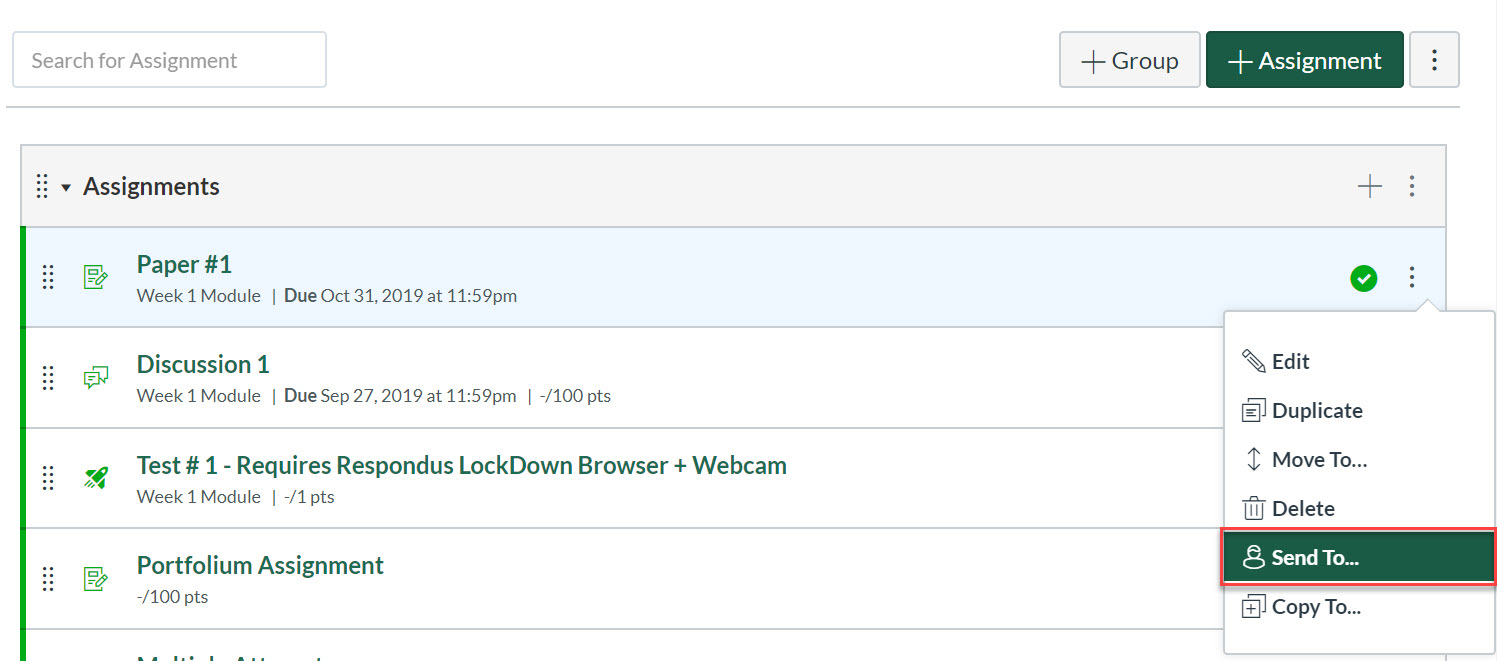
Task: Open Paper #1 three-dot options menu
Action: [1412, 277]
